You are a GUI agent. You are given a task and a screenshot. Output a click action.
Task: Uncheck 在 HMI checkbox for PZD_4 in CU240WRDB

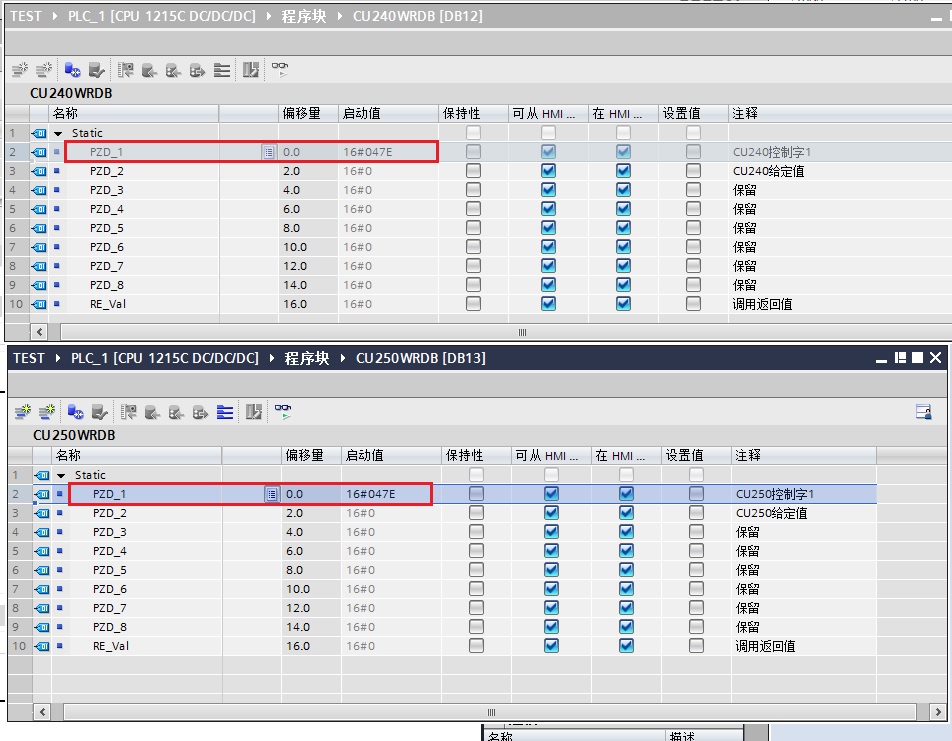tap(624, 209)
